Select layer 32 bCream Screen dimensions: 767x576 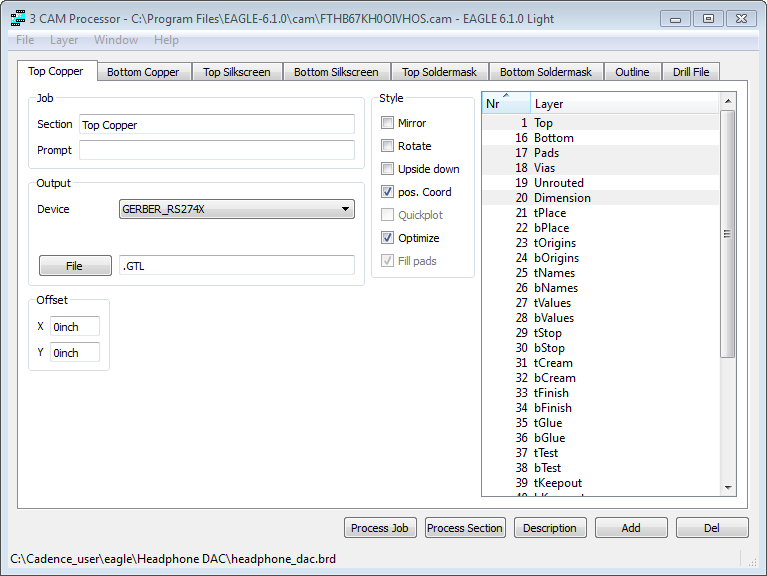[x=601, y=378]
